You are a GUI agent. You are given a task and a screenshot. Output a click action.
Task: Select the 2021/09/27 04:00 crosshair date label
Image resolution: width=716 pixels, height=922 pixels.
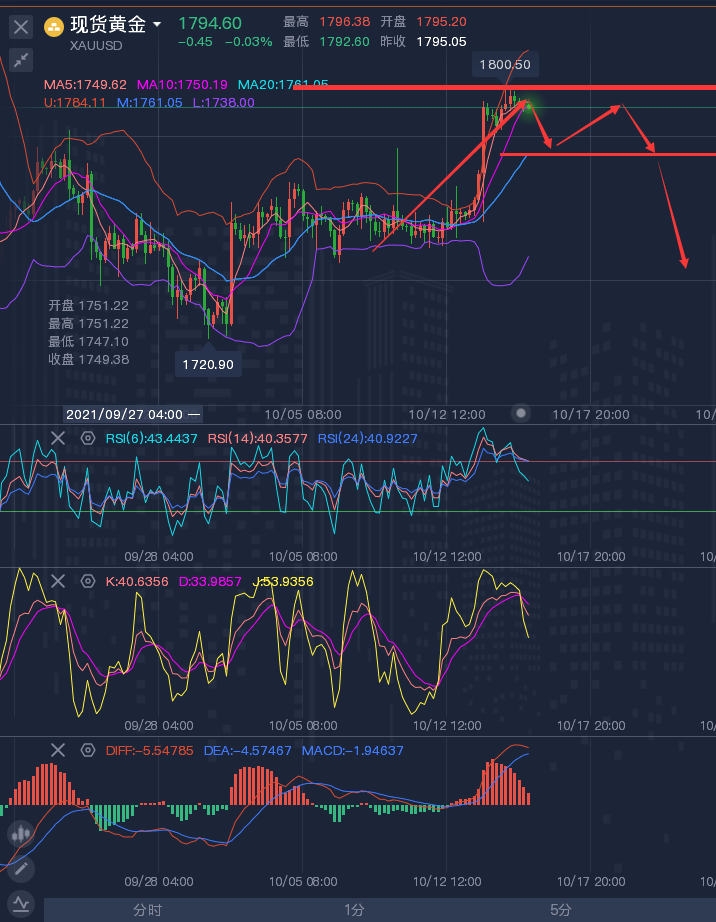133,415
